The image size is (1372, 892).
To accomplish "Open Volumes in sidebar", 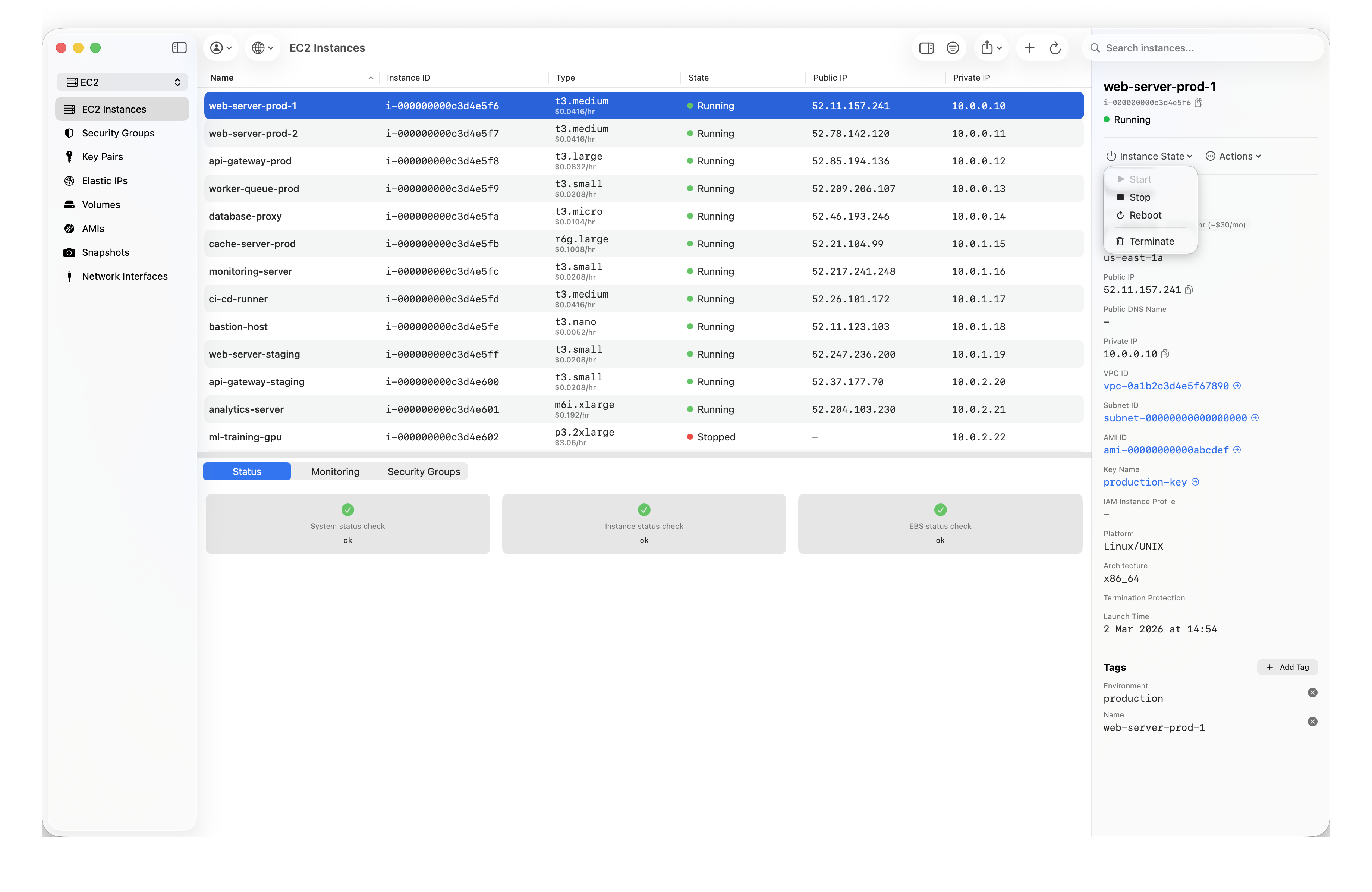I will (122, 205).
